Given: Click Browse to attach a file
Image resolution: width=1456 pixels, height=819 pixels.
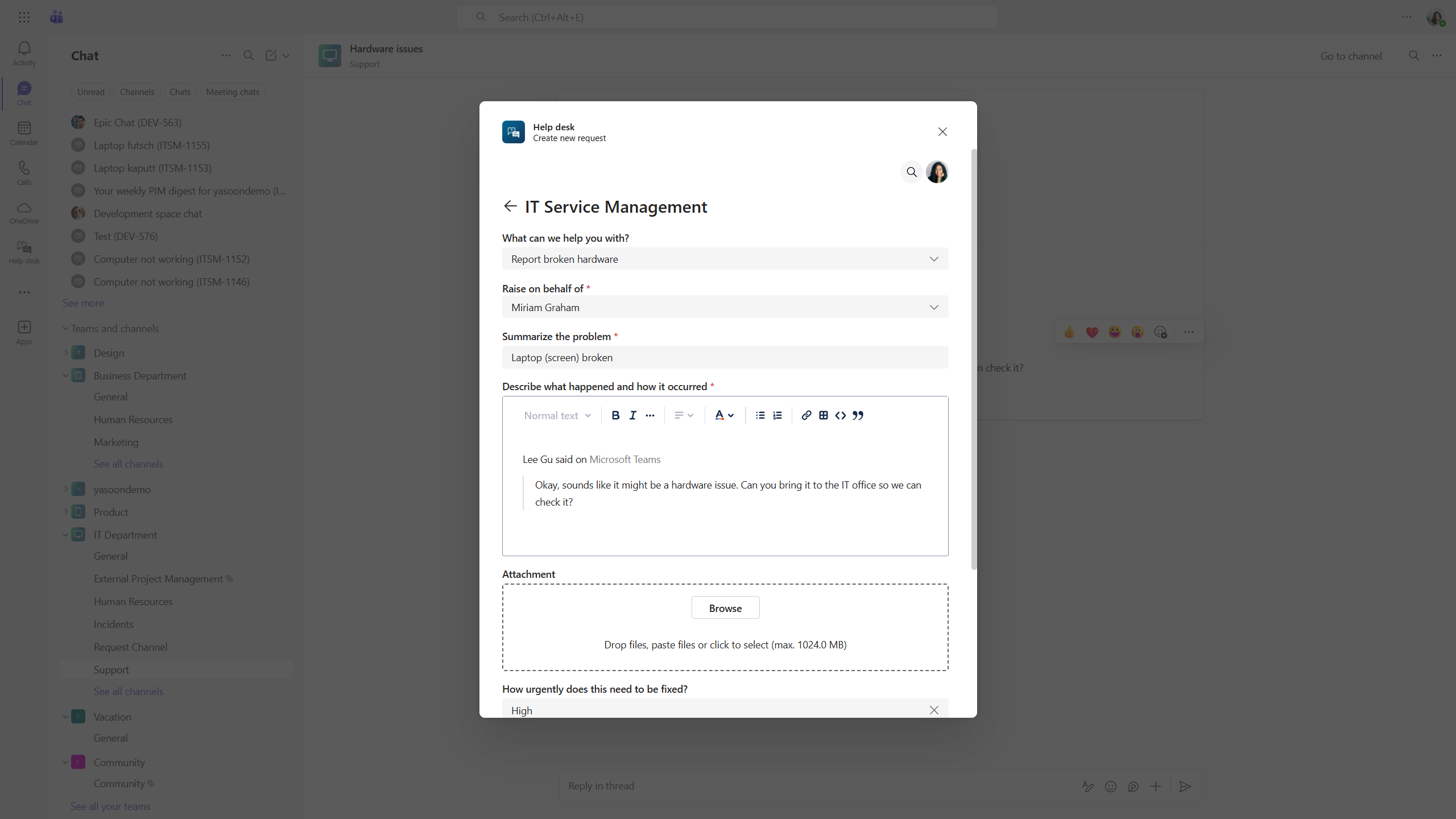Looking at the screenshot, I should point(725,608).
